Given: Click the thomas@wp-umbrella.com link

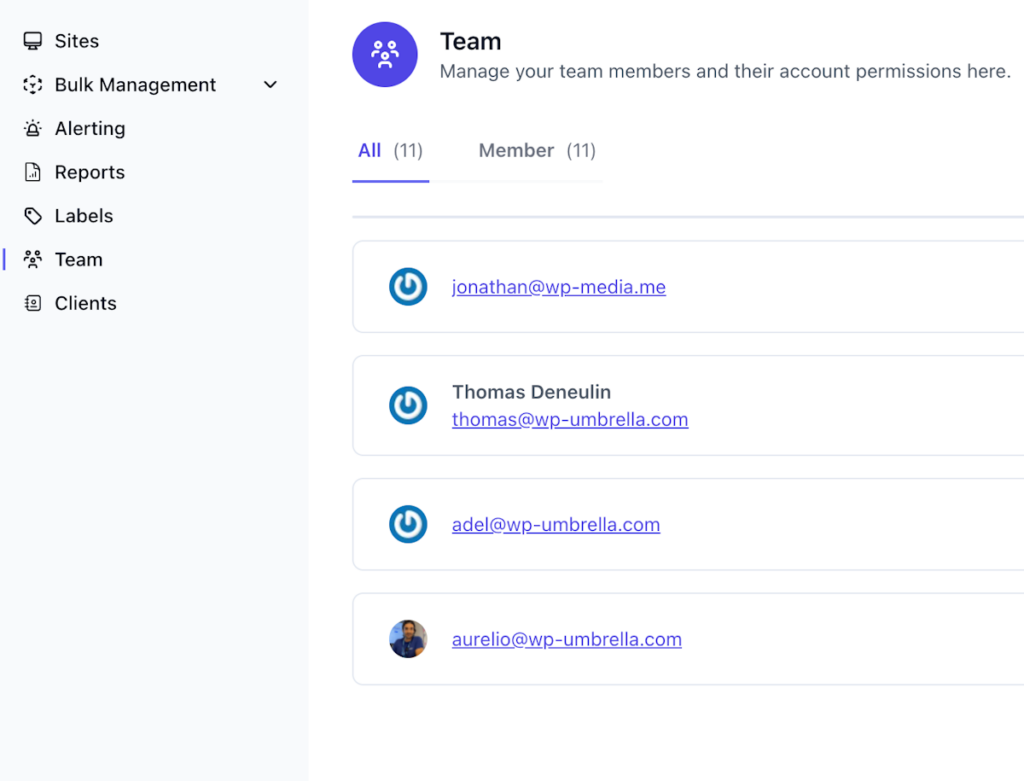Looking at the screenshot, I should (570, 419).
